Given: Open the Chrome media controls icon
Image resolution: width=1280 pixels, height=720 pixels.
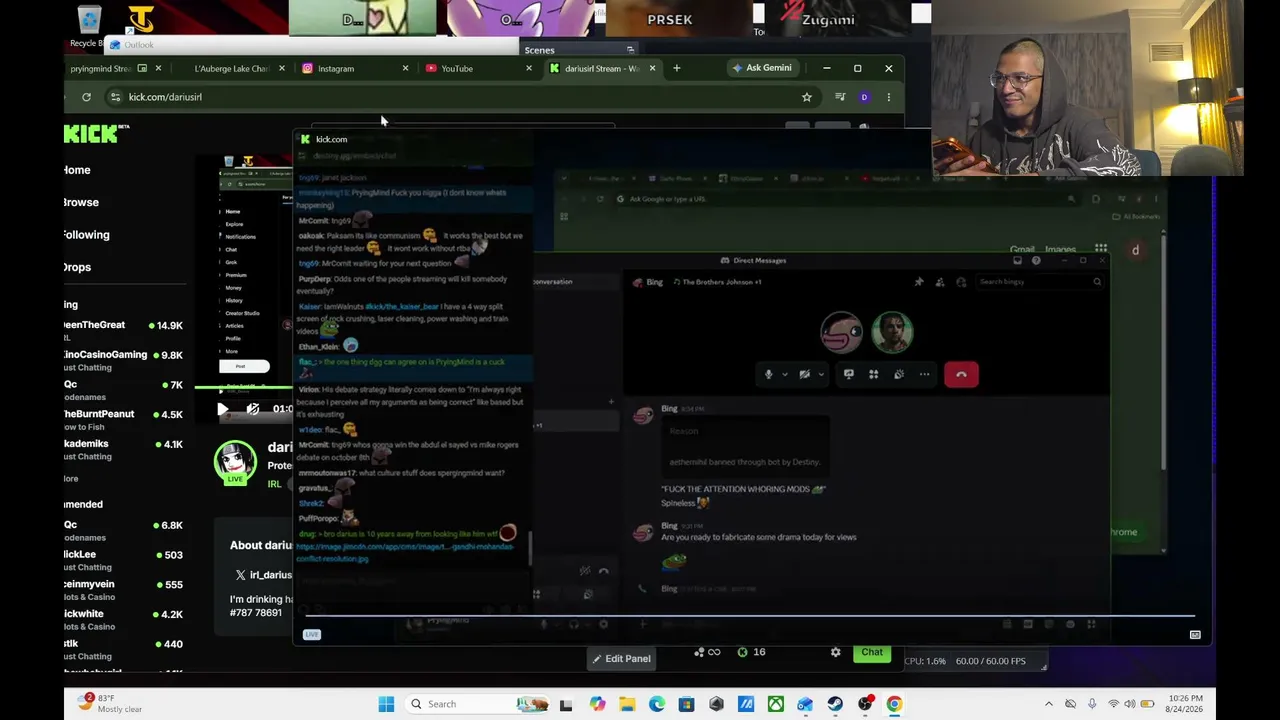Looking at the screenshot, I should coord(840,97).
